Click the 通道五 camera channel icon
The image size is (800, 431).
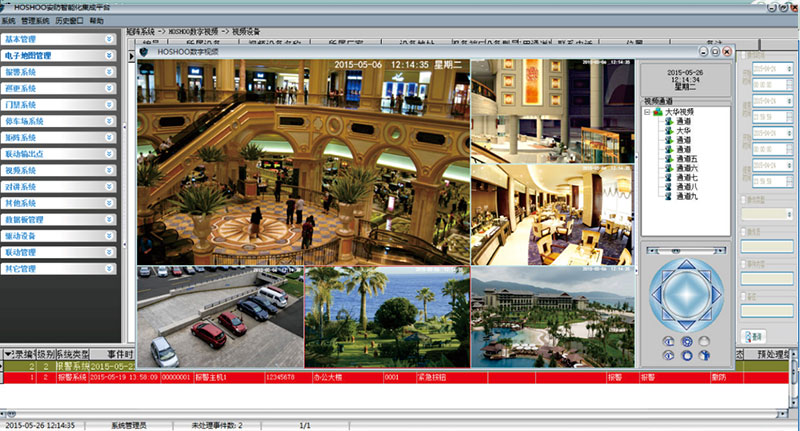(x=667, y=159)
